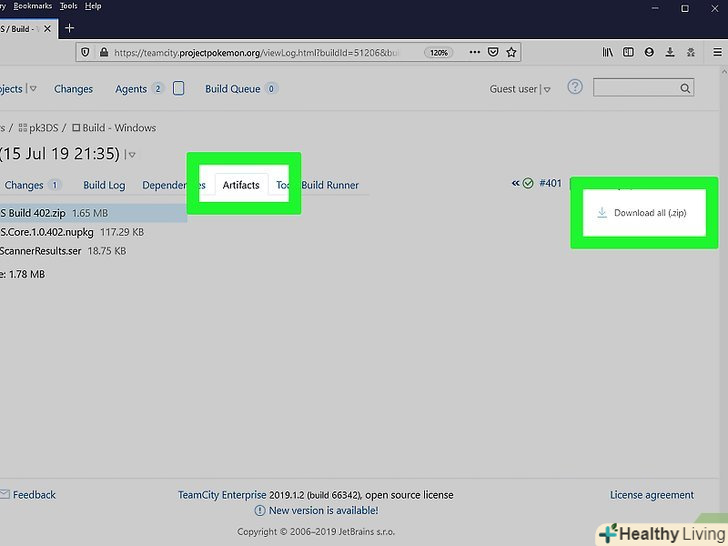
Task: Click the search magnifier icon
Action: (685, 88)
